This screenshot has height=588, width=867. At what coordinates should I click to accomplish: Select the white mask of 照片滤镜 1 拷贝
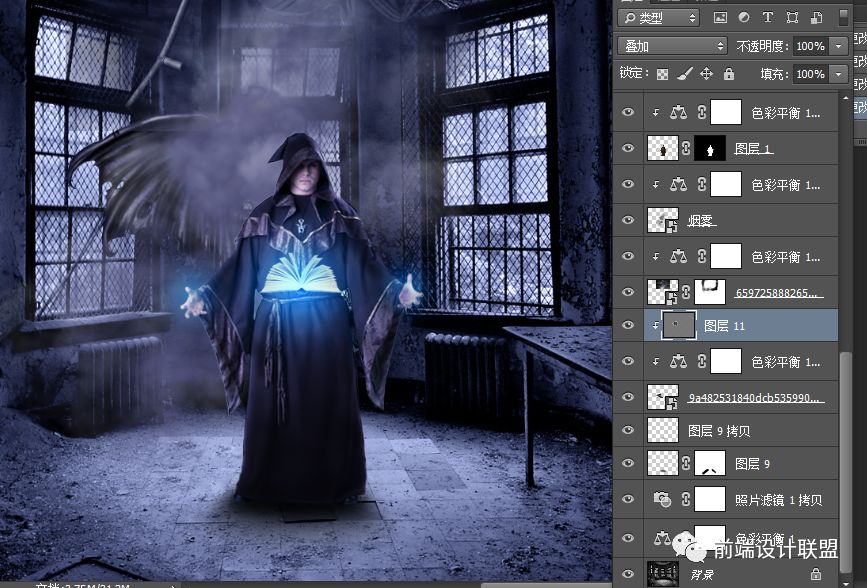click(710, 499)
